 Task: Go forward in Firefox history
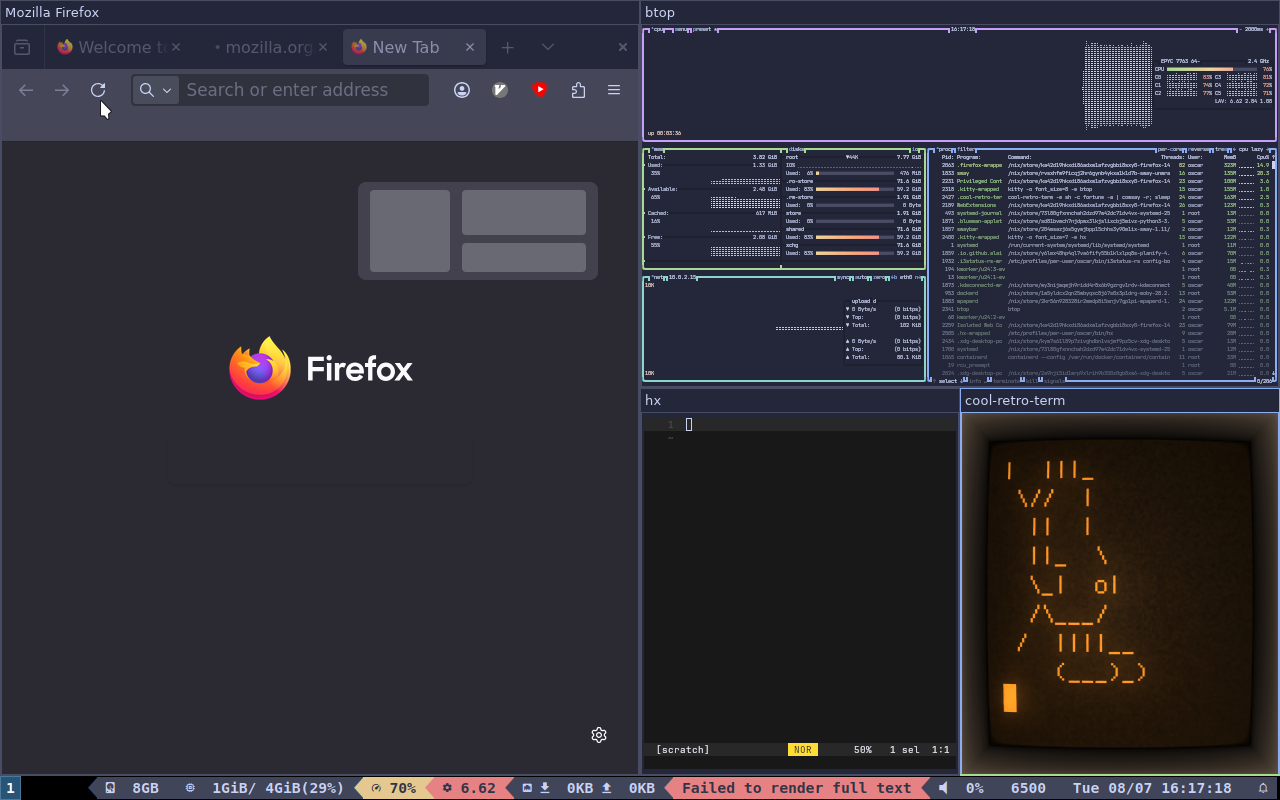[x=62, y=90]
